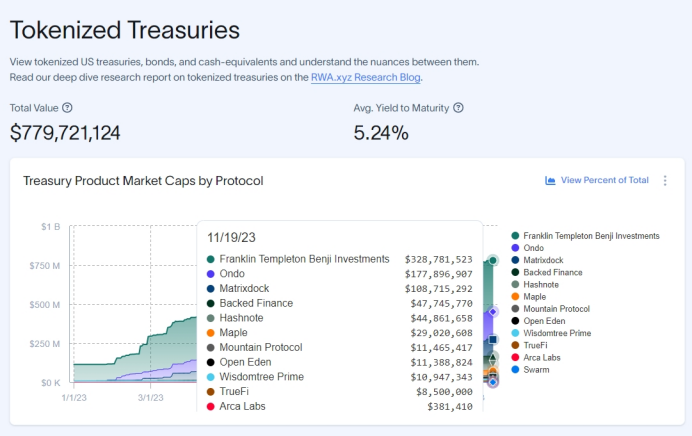Open the RWA.xyz Research Blog link

364,77
